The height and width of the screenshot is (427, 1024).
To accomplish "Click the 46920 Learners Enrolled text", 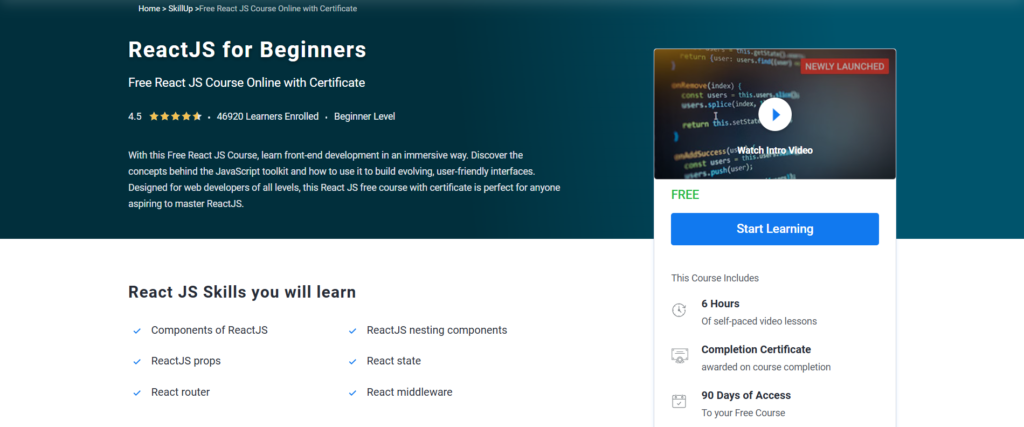I will [266, 116].
